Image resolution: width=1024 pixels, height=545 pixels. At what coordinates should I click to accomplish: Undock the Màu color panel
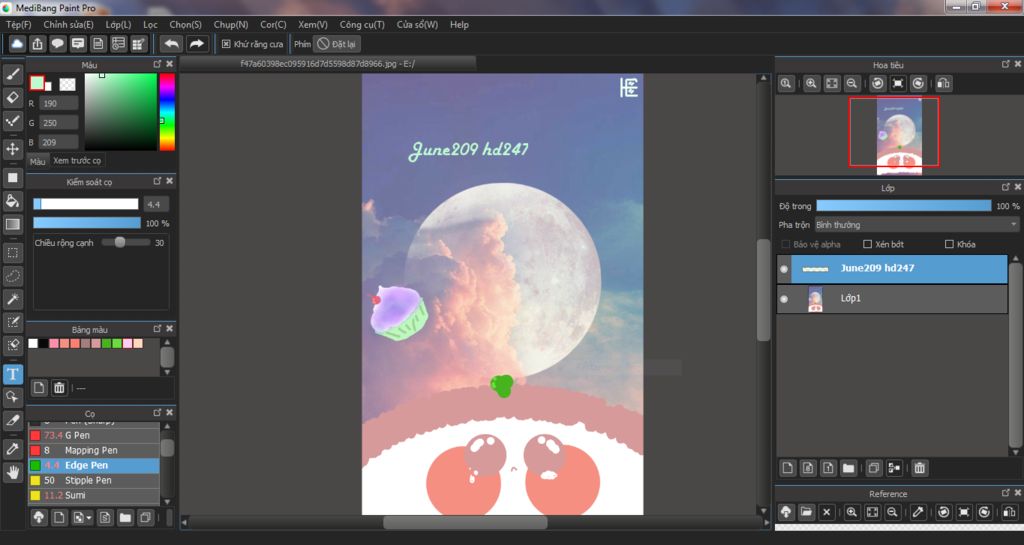click(x=157, y=64)
